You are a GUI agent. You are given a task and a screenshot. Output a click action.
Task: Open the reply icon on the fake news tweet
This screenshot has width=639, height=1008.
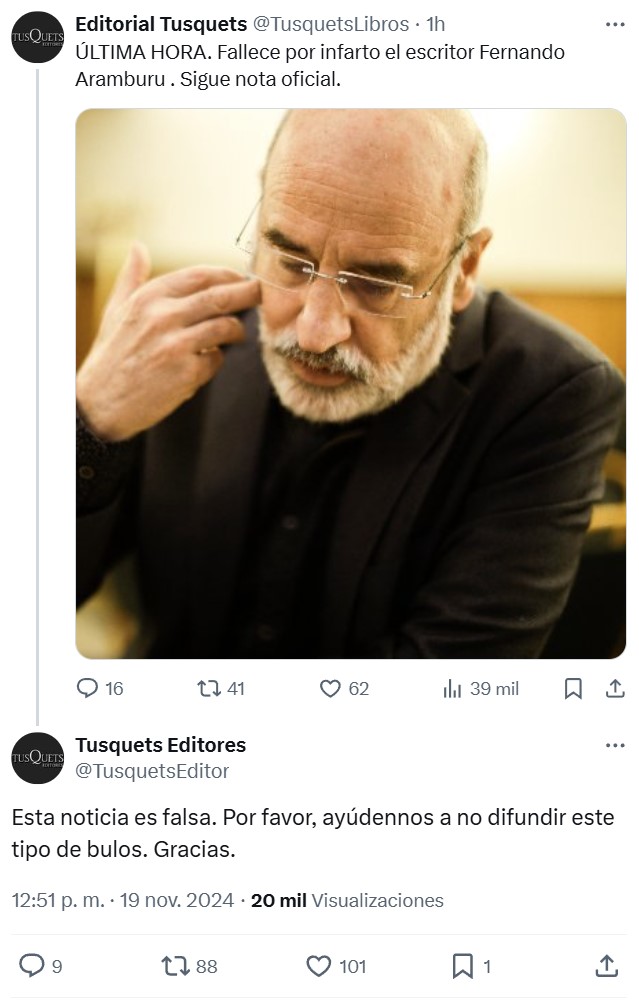click(88, 688)
